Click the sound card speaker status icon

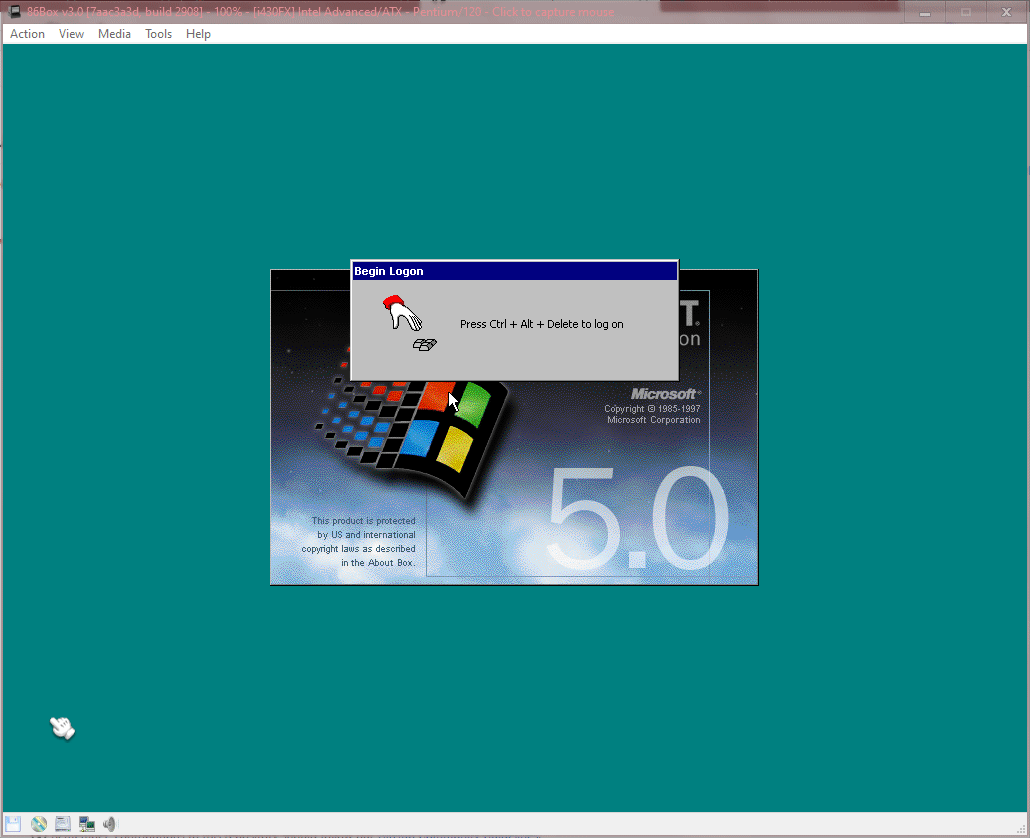(x=109, y=823)
